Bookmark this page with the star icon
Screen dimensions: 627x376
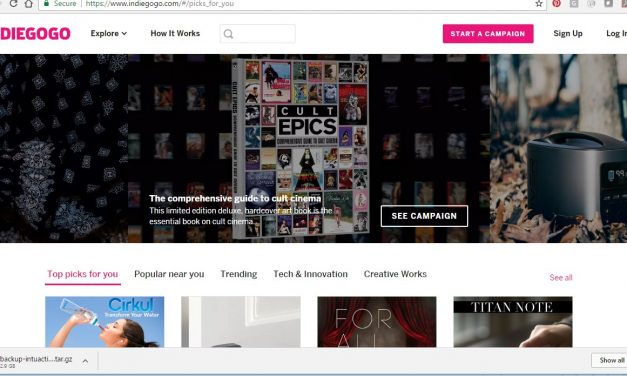539,4
